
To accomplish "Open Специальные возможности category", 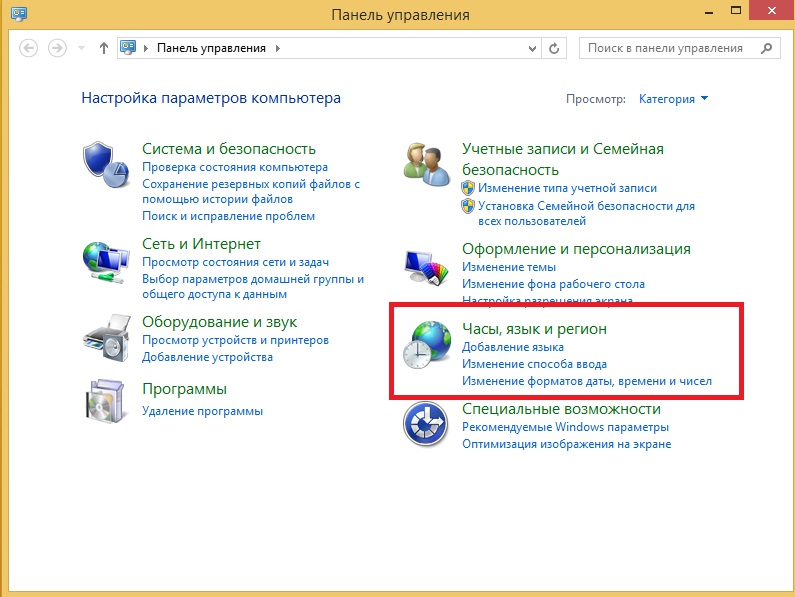I will click(x=561, y=409).
